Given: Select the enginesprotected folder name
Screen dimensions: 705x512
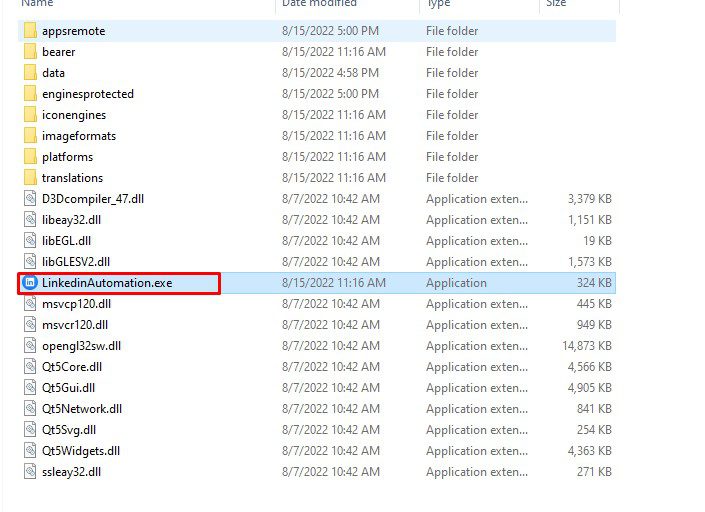Looking at the screenshot, I should click(x=88, y=94).
